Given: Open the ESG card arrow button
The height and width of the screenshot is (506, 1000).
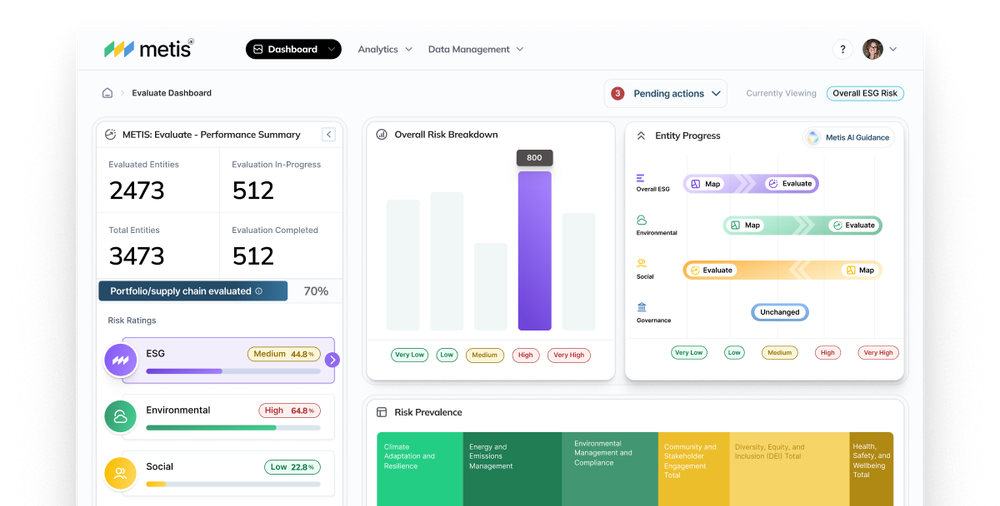Looking at the screenshot, I should tap(332, 360).
